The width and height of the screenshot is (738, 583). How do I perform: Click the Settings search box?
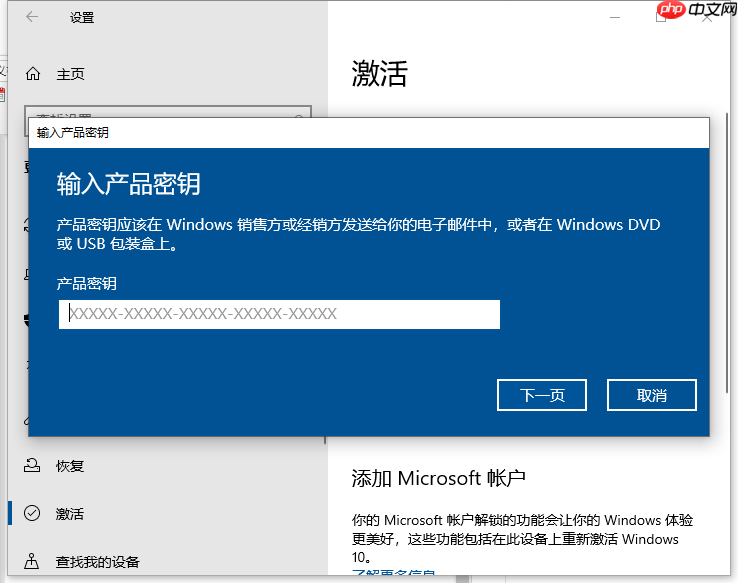coord(168,112)
